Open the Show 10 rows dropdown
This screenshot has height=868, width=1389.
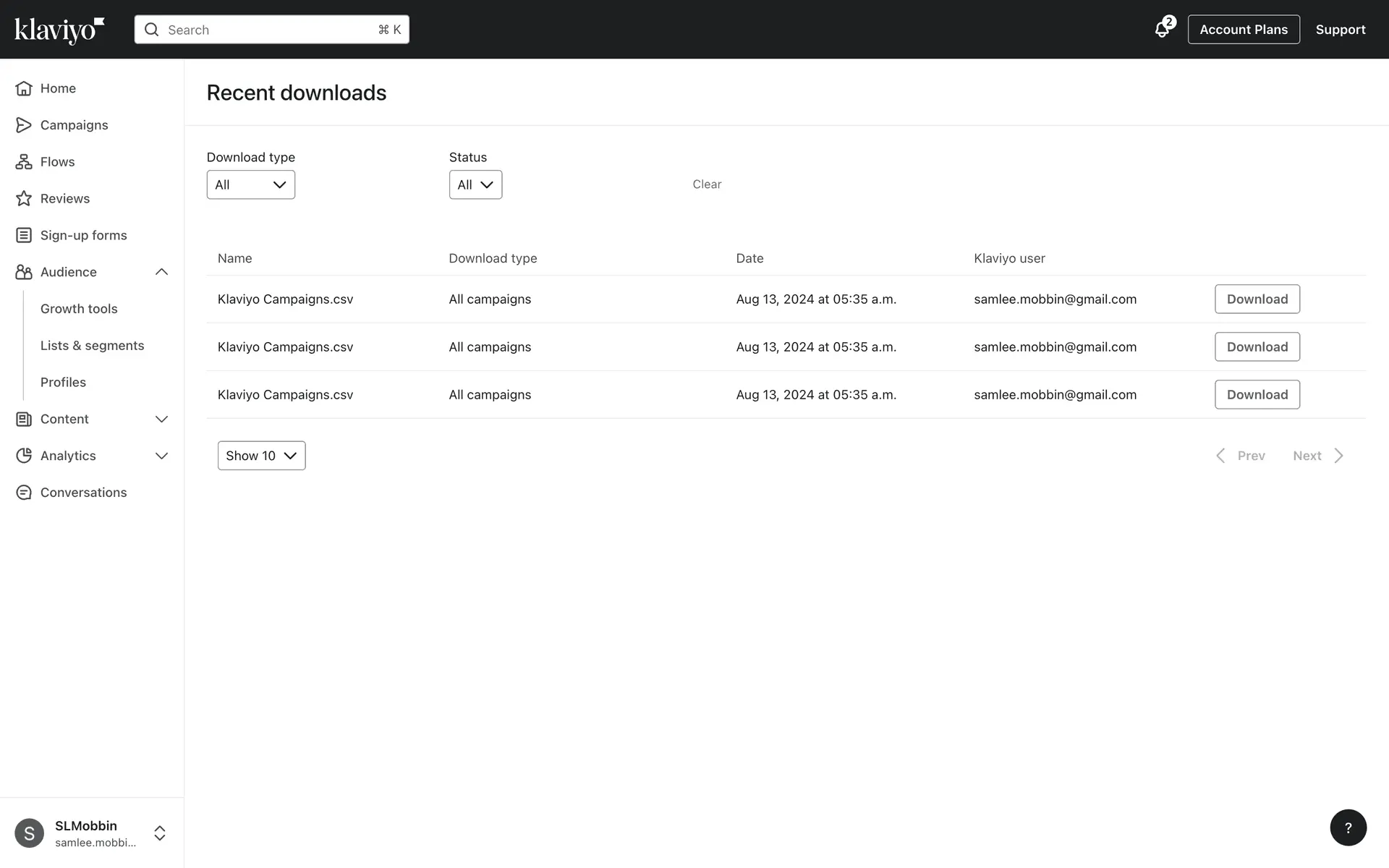[261, 456]
